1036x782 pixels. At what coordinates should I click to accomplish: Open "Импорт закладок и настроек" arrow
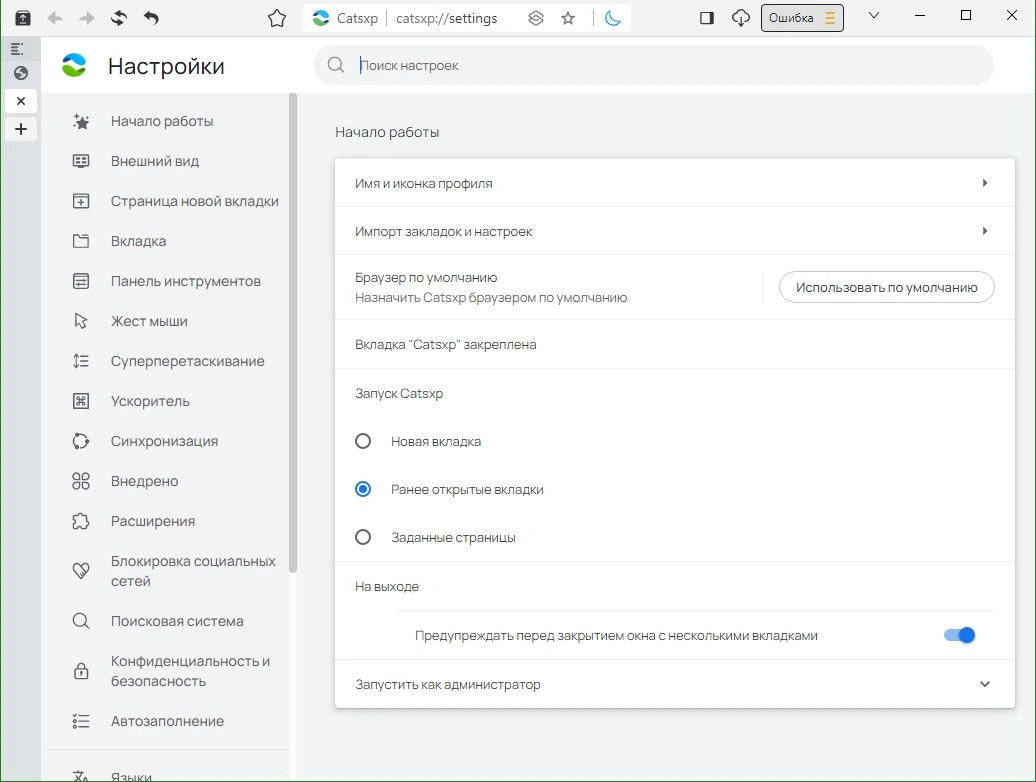(984, 231)
